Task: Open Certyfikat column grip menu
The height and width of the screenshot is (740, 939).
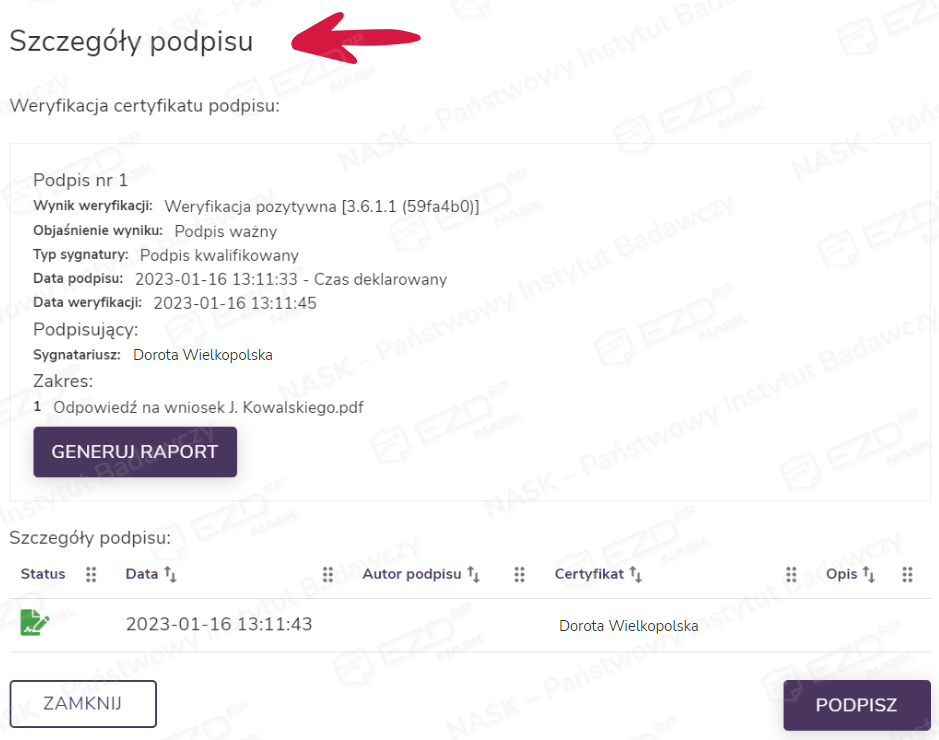Action: 791,575
